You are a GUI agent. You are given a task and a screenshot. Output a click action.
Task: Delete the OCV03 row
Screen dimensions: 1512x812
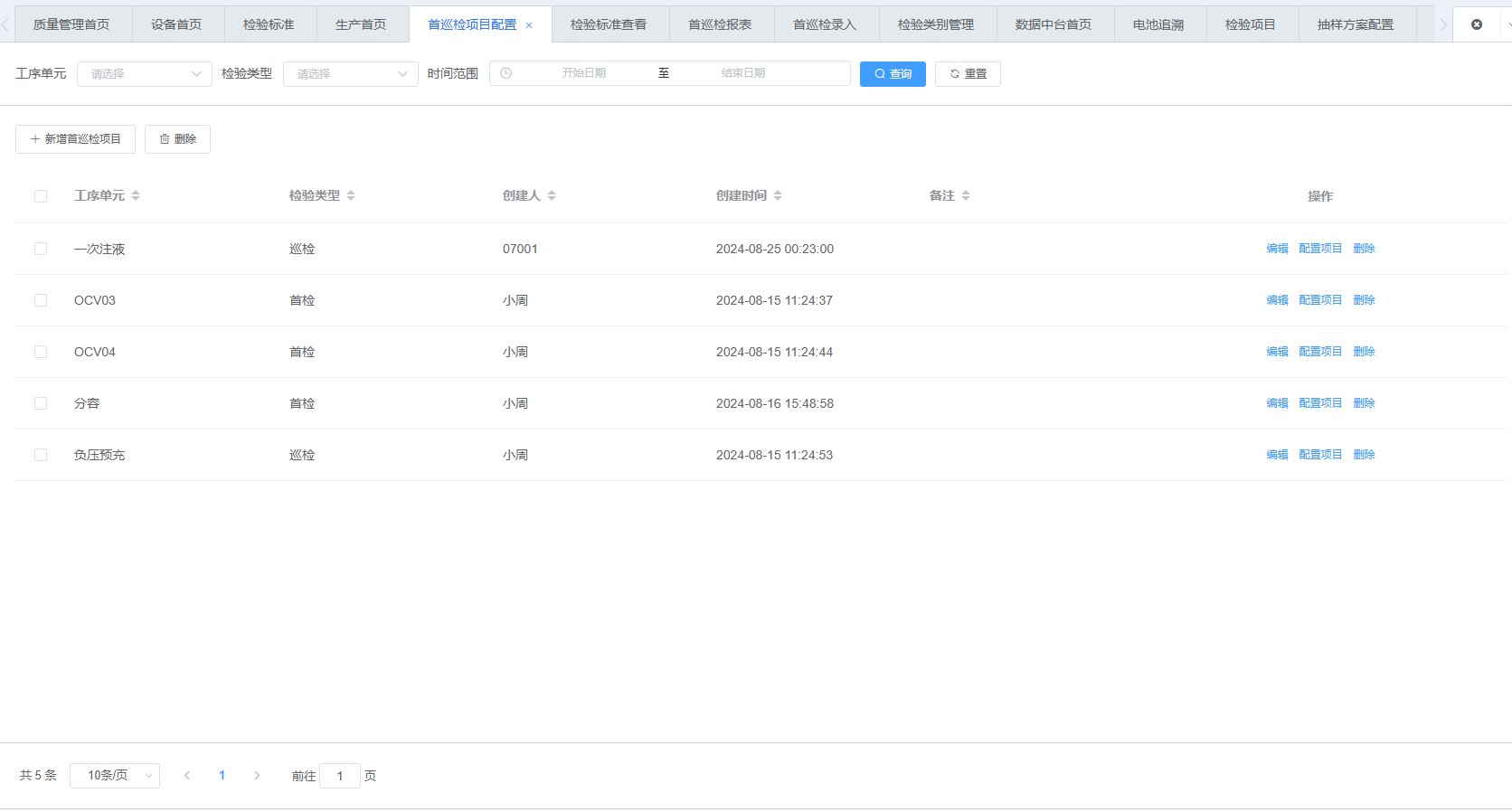coord(1364,300)
